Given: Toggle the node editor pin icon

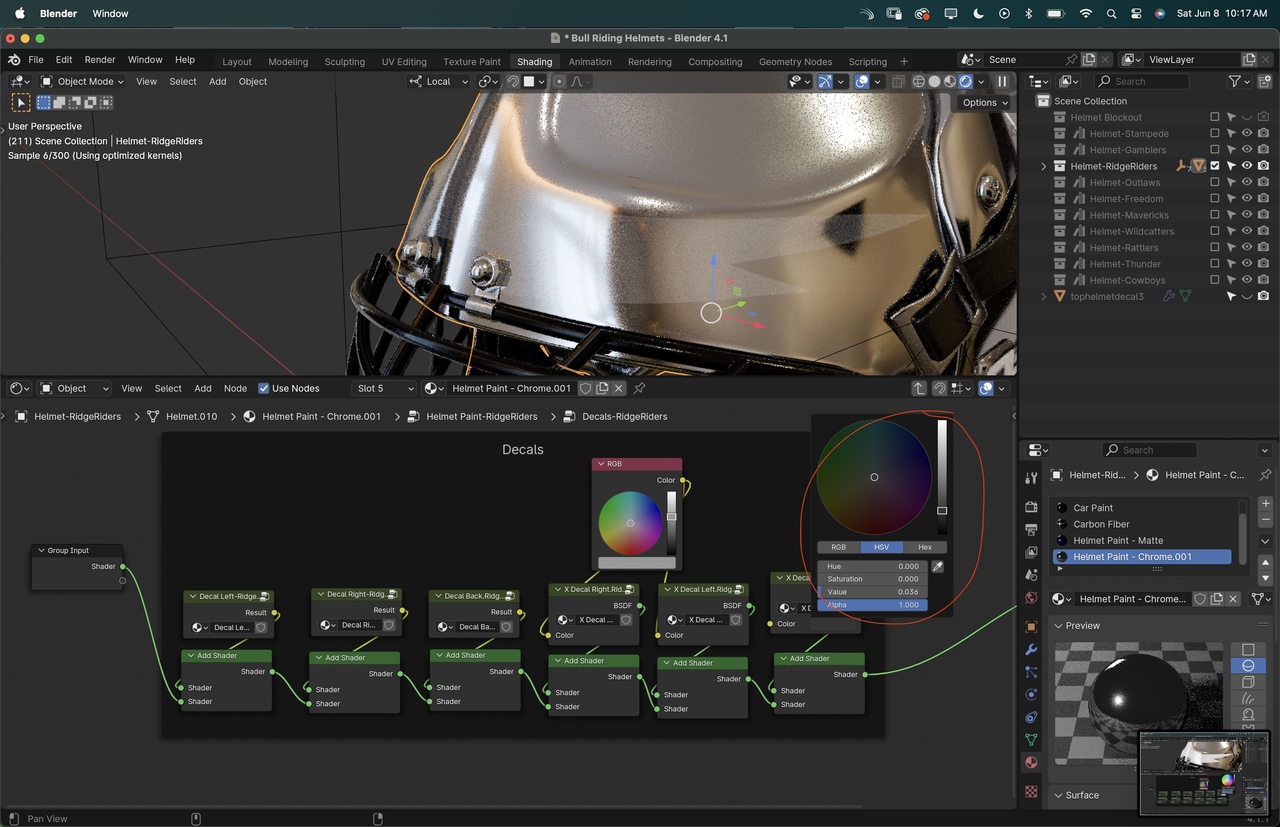Looking at the screenshot, I should coord(640,389).
